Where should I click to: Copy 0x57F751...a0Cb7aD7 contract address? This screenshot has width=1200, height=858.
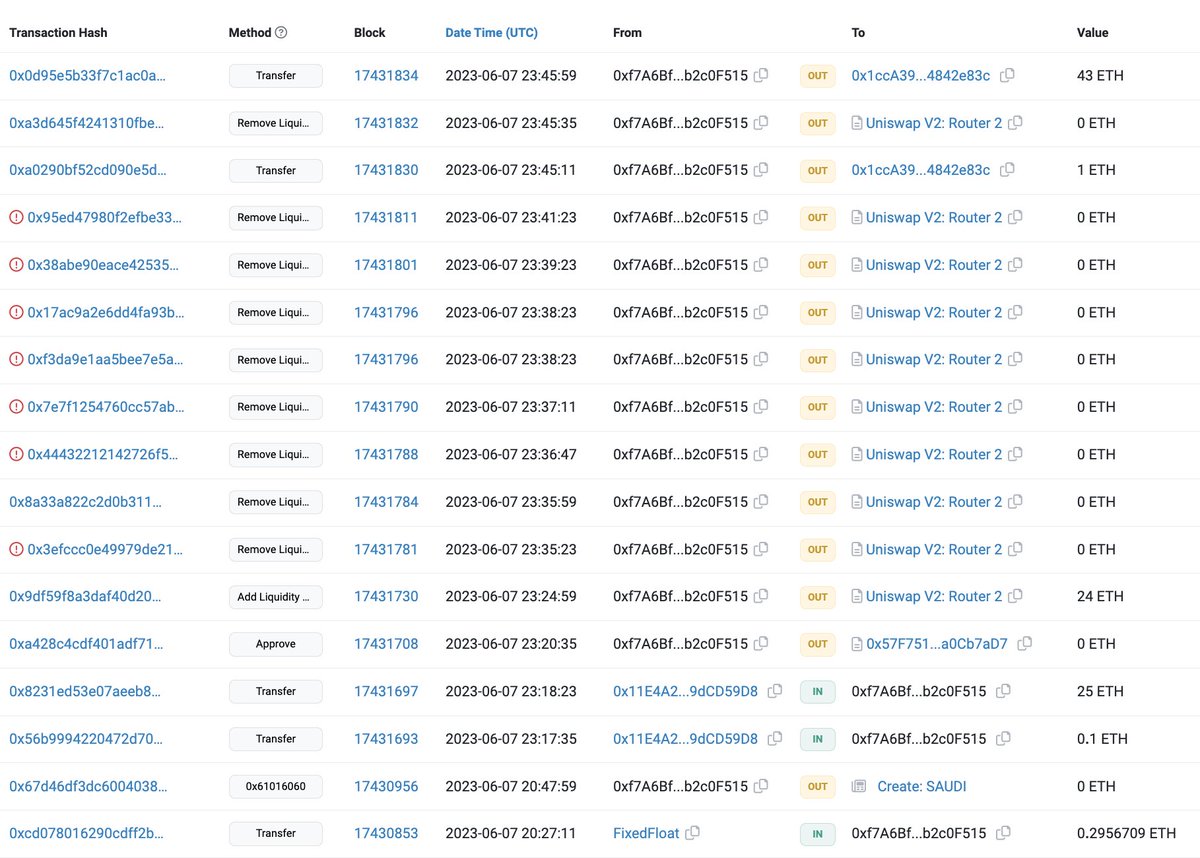1024,644
